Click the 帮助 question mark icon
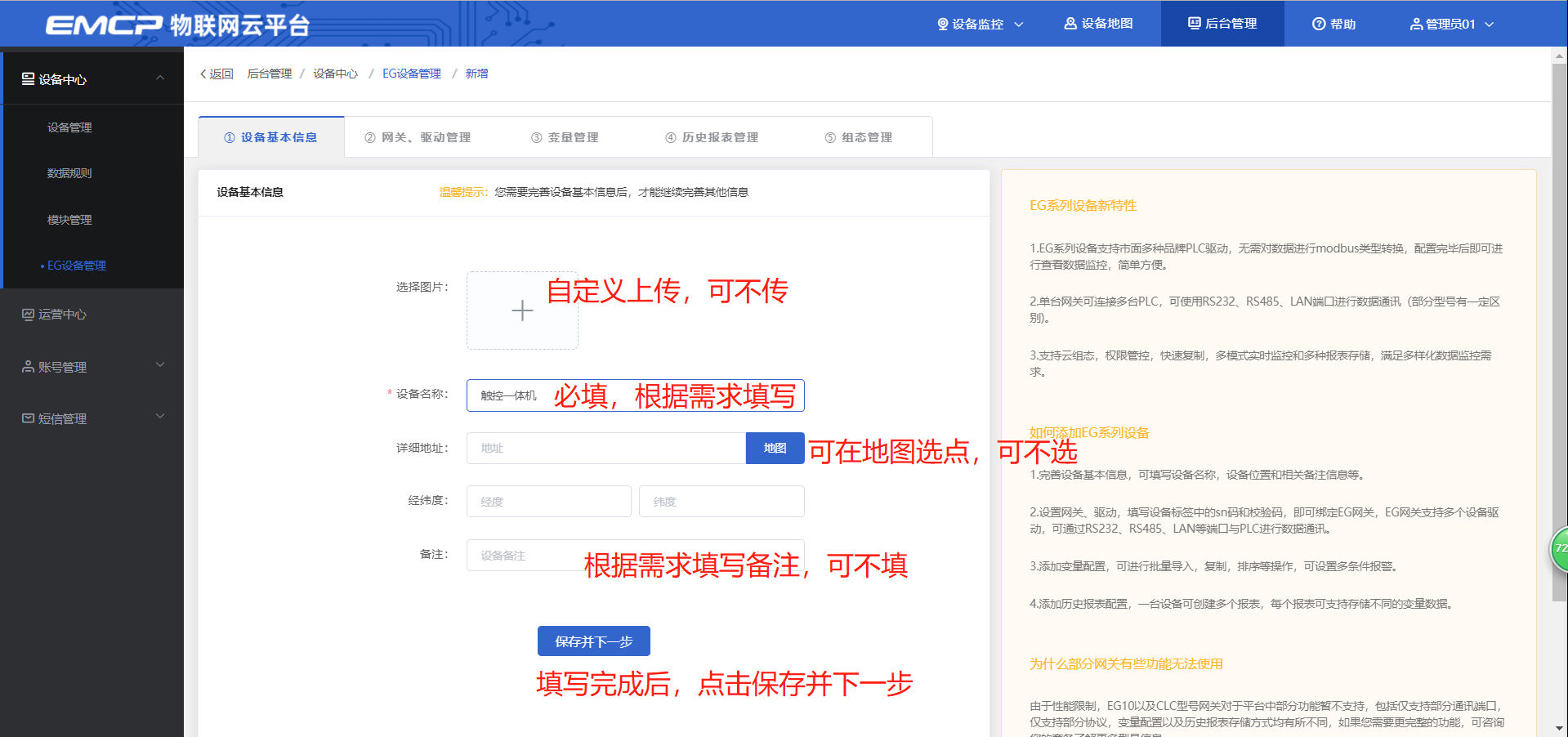The image size is (1568, 737). click(x=1318, y=25)
